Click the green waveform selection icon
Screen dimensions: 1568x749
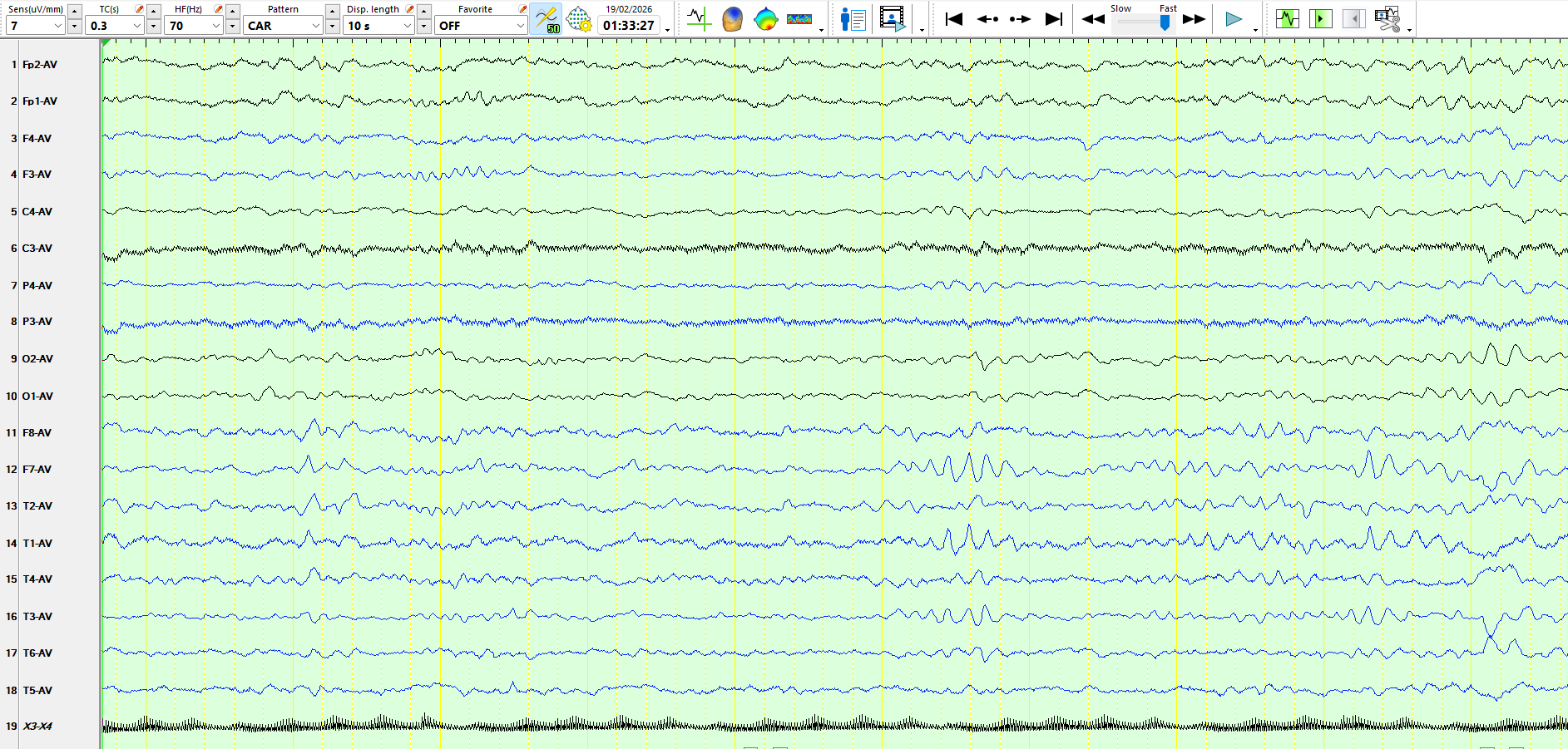1288,18
